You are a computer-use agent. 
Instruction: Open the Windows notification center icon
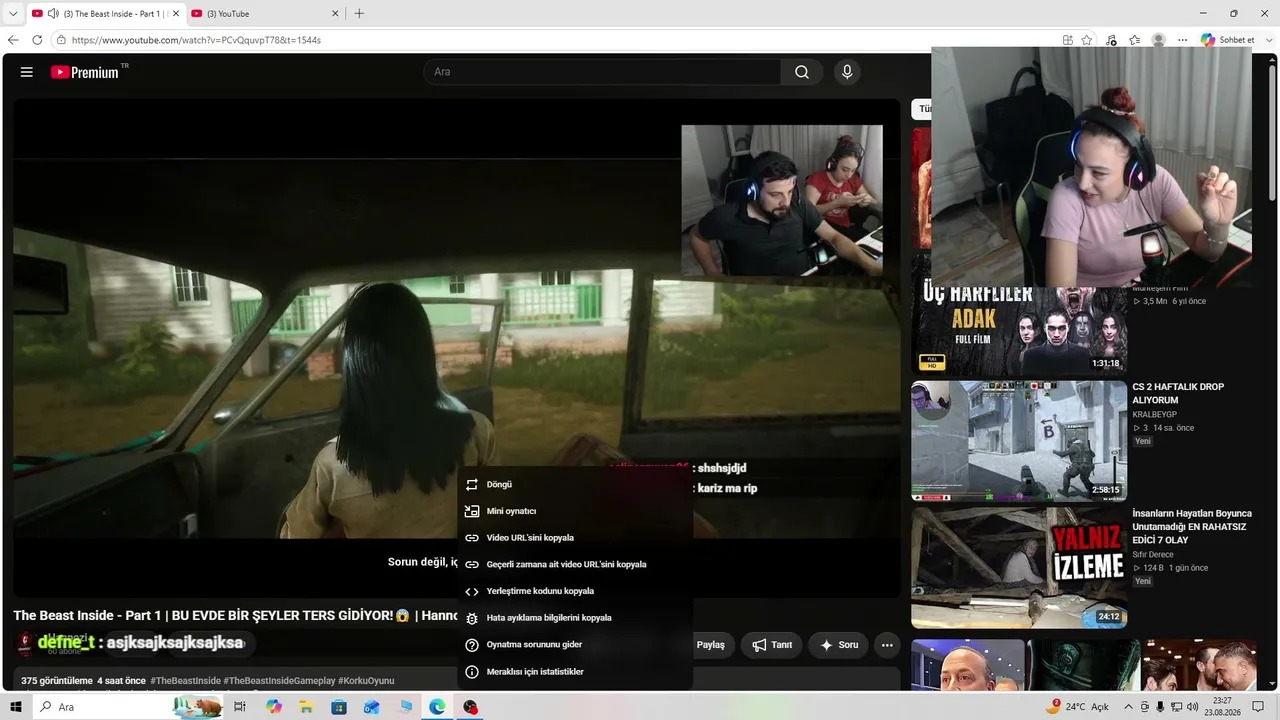click(1259, 707)
